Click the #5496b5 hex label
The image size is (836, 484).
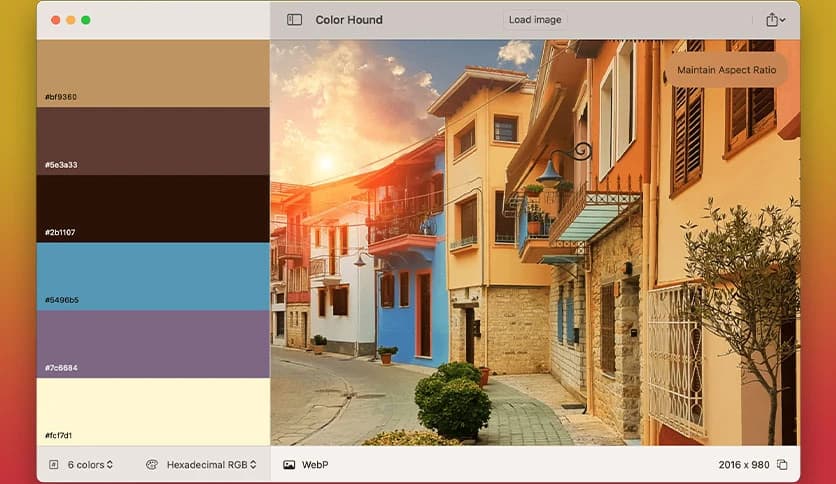pyautogui.click(x=62, y=300)
